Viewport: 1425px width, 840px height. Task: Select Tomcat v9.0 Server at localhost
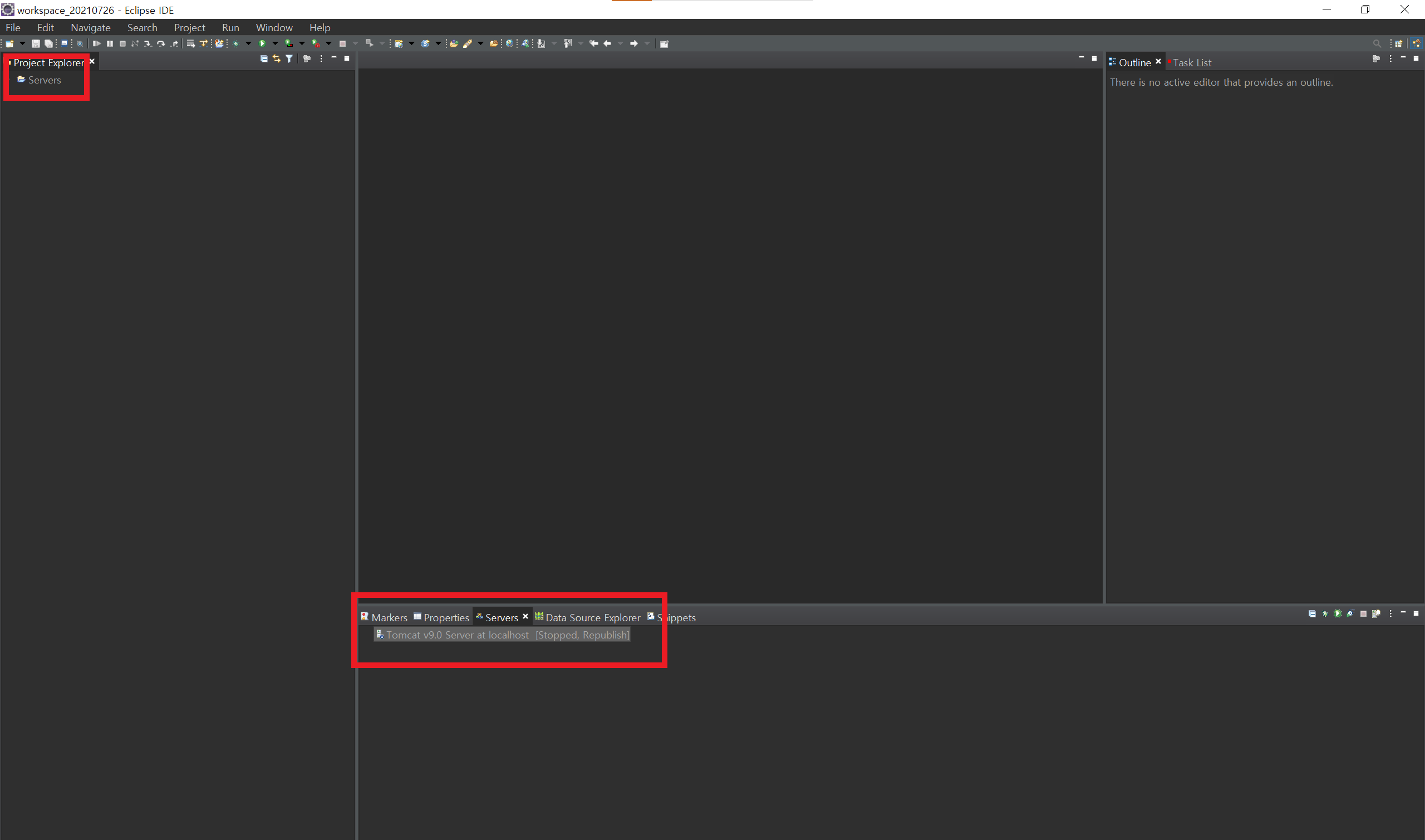click(457, 635)
